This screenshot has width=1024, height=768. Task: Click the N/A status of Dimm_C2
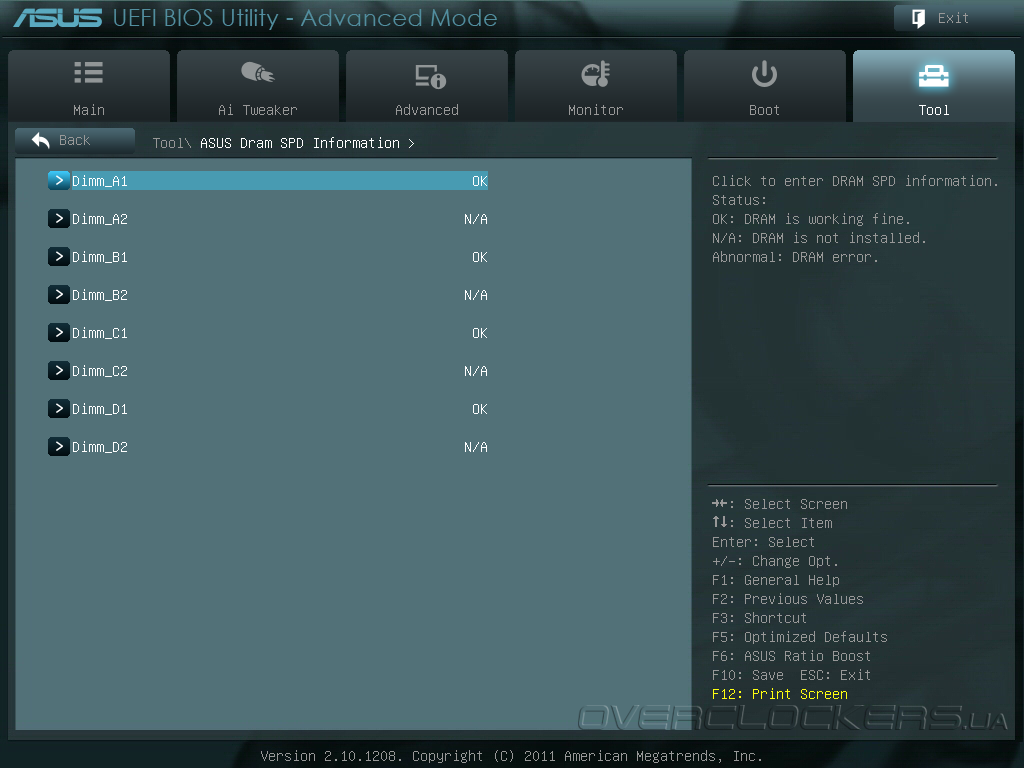coord(476,372)
